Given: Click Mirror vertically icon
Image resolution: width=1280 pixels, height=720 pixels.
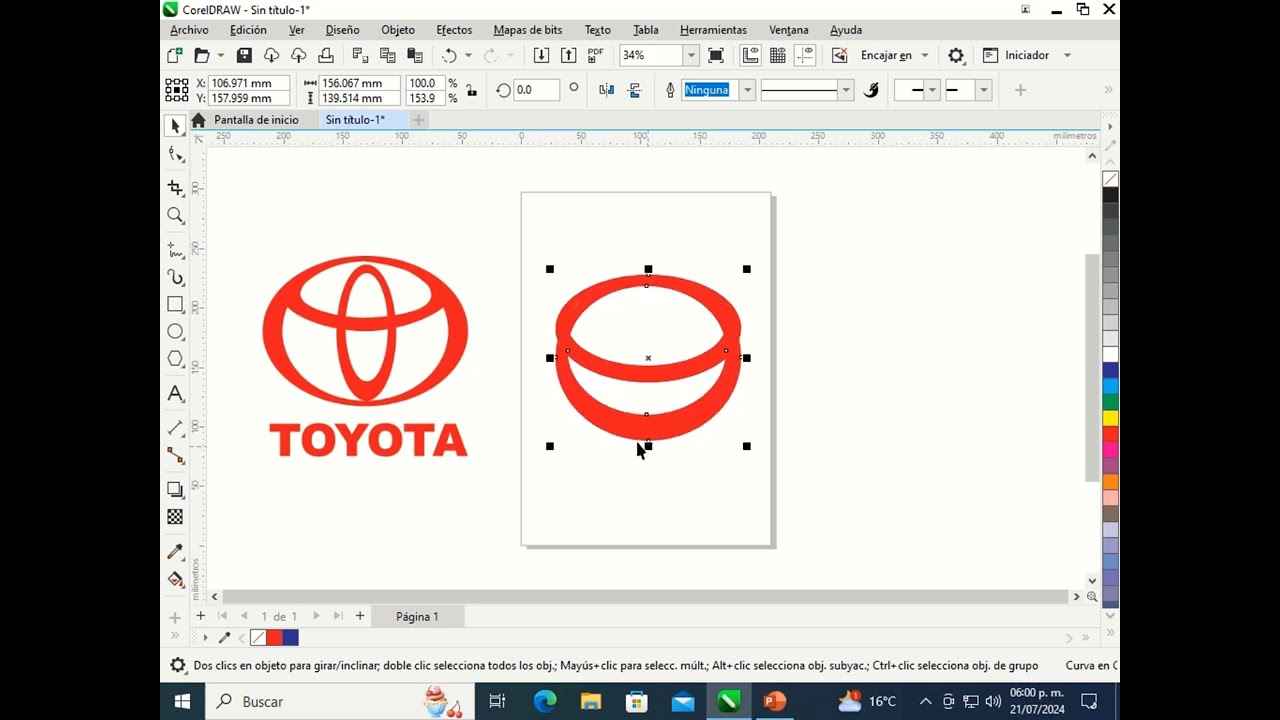Looking at the screenshot, I should tap(634, 90).
